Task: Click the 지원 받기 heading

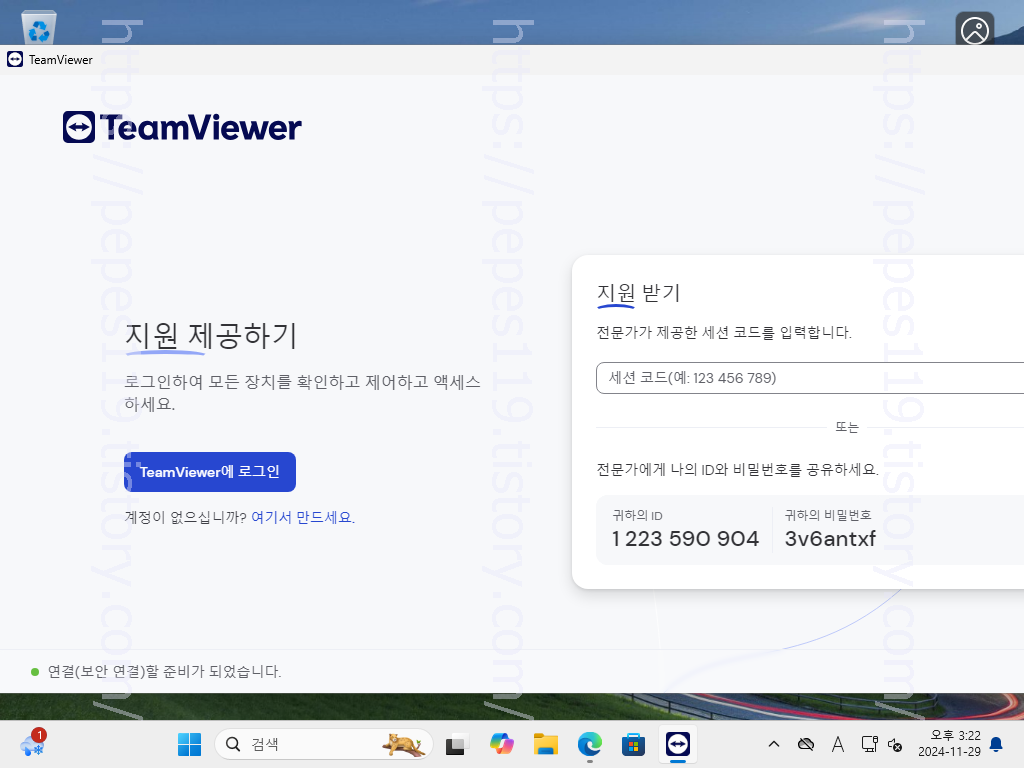Action: pos(639,293)
